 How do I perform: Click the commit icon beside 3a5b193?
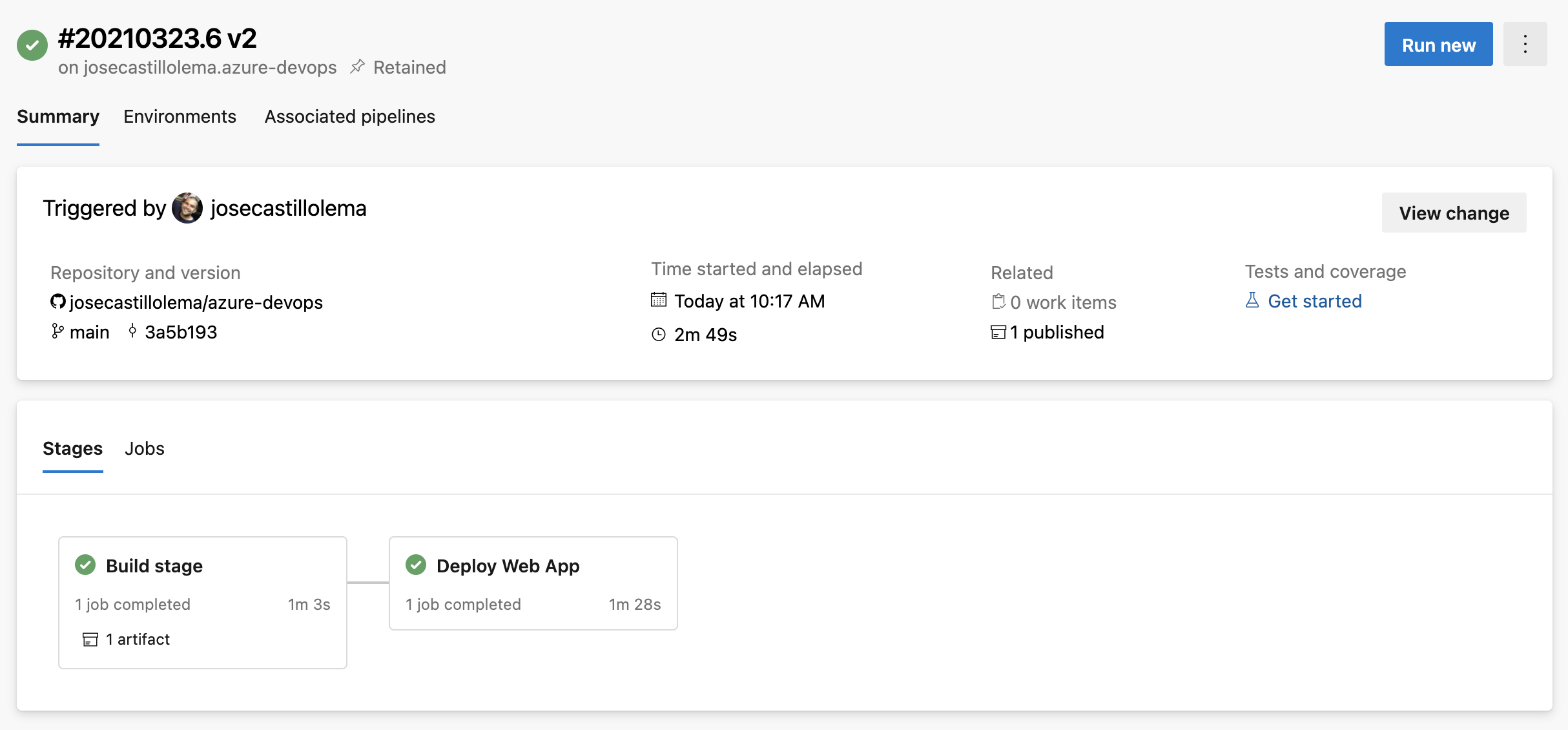click(x=132, y=331)
